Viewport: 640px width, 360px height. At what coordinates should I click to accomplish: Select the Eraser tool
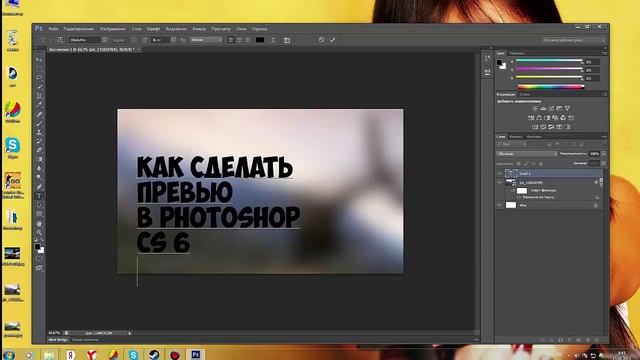pos(39,151)
